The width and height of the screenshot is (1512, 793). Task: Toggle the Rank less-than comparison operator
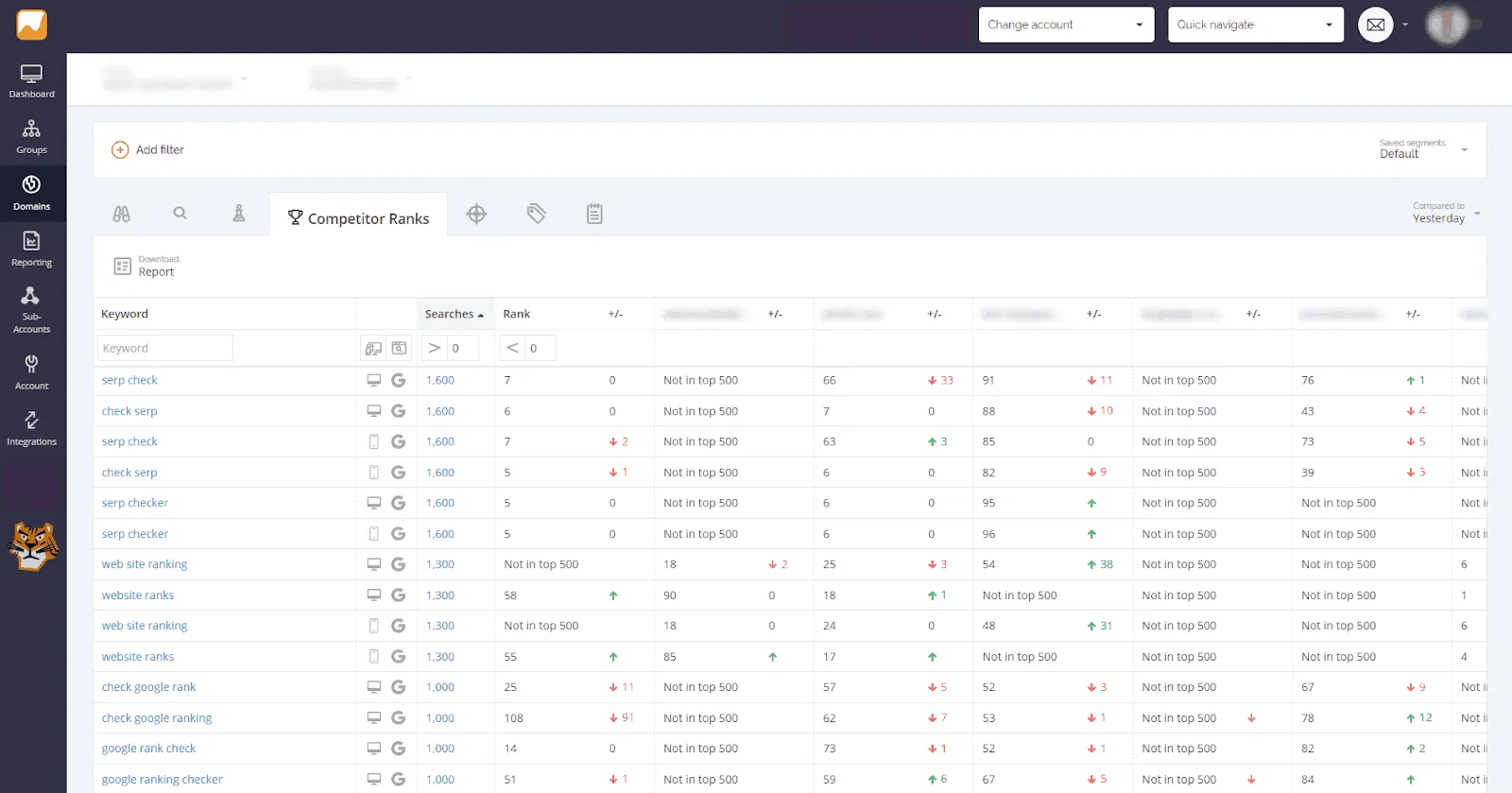[512, 349]
